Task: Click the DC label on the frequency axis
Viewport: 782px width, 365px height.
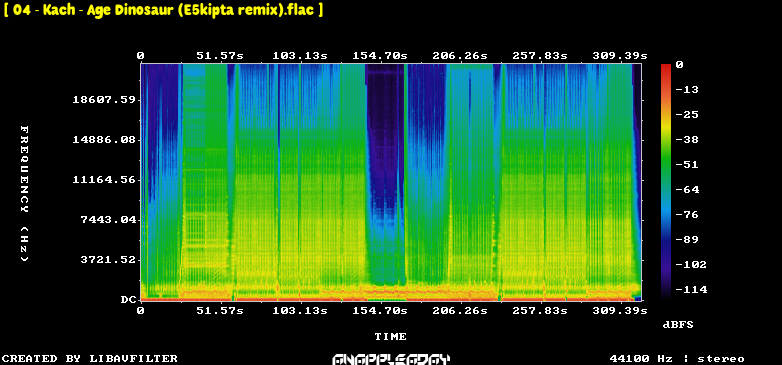Action: [128, 300]
